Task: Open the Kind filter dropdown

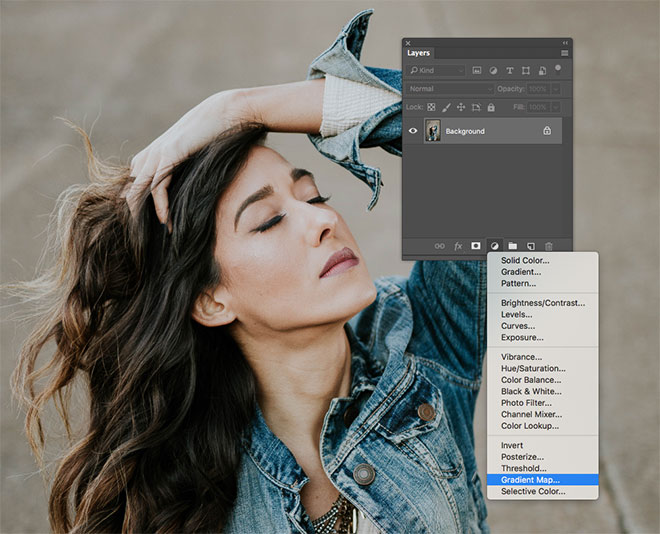Action: [436, 71]
